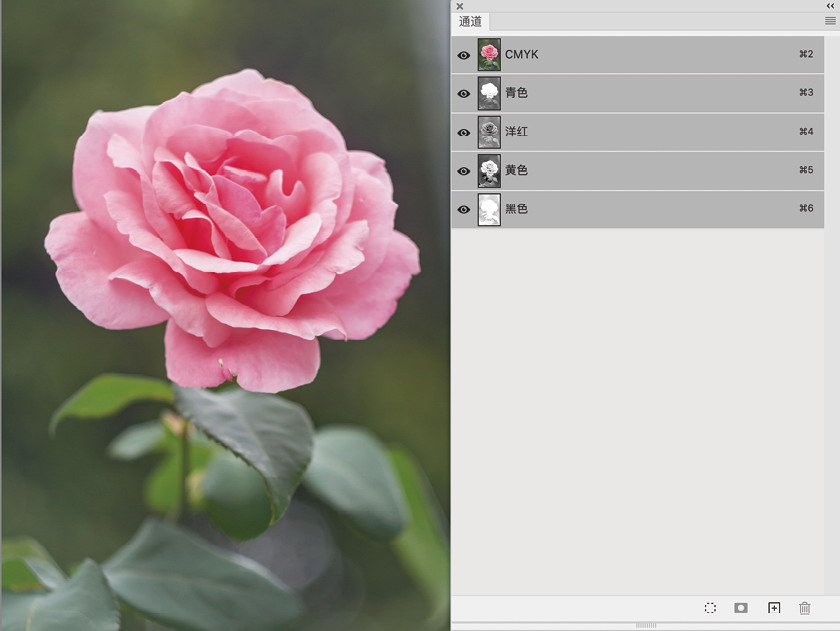
Task: Toggle visibility of 洋红 channel
Action: [464, 132]
